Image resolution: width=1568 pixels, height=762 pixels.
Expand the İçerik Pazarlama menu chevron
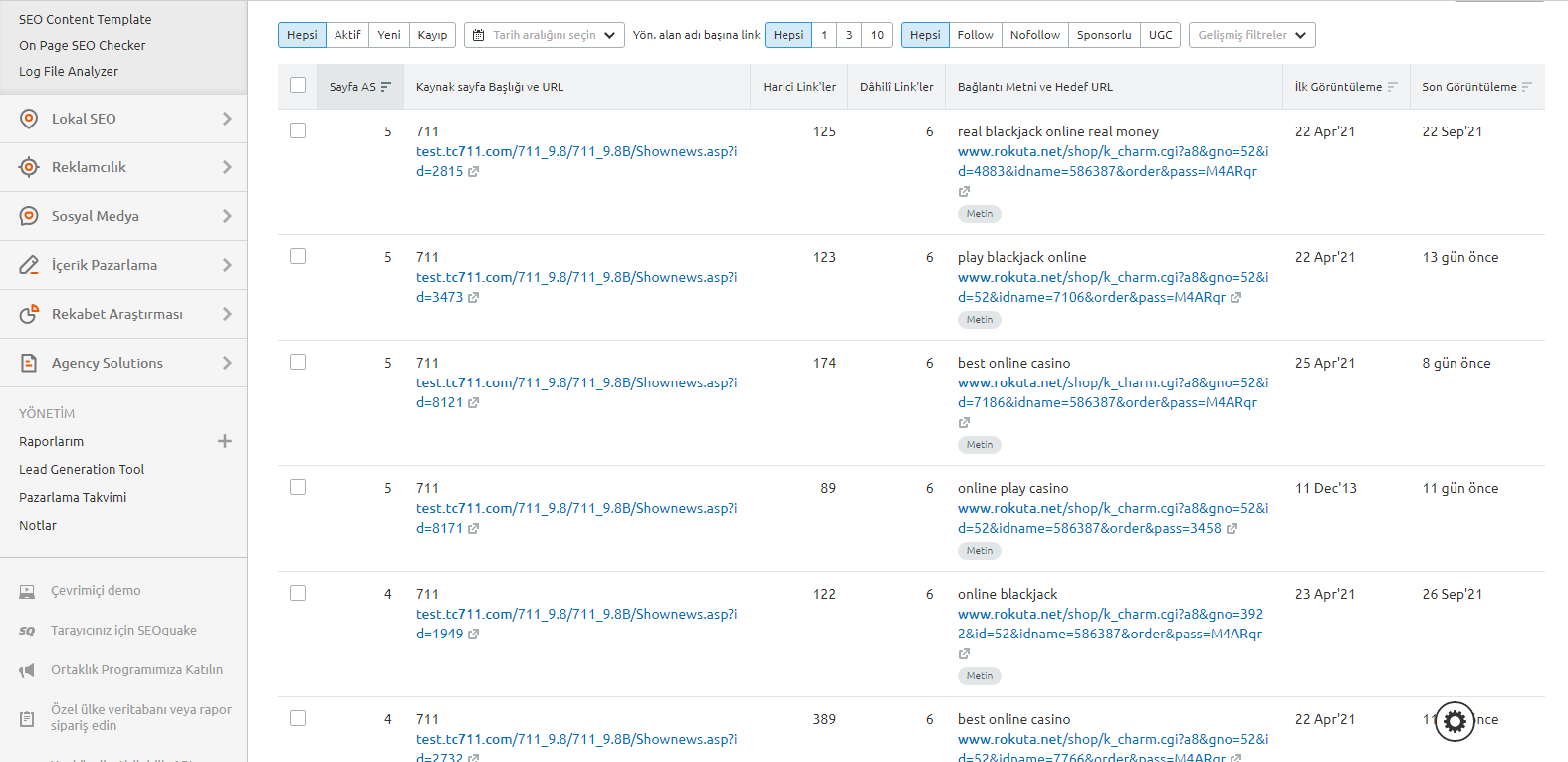227,265
